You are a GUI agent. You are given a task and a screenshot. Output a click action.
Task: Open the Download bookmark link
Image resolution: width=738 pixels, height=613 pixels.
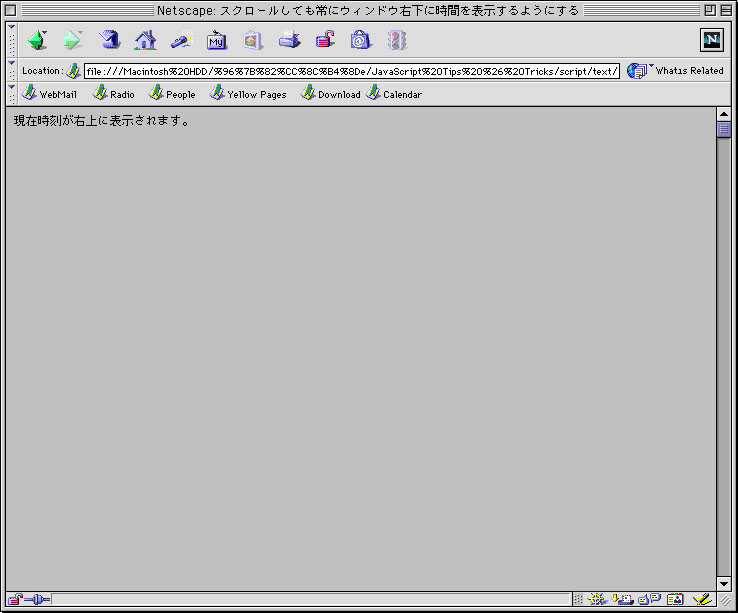[x=331, y=94]
